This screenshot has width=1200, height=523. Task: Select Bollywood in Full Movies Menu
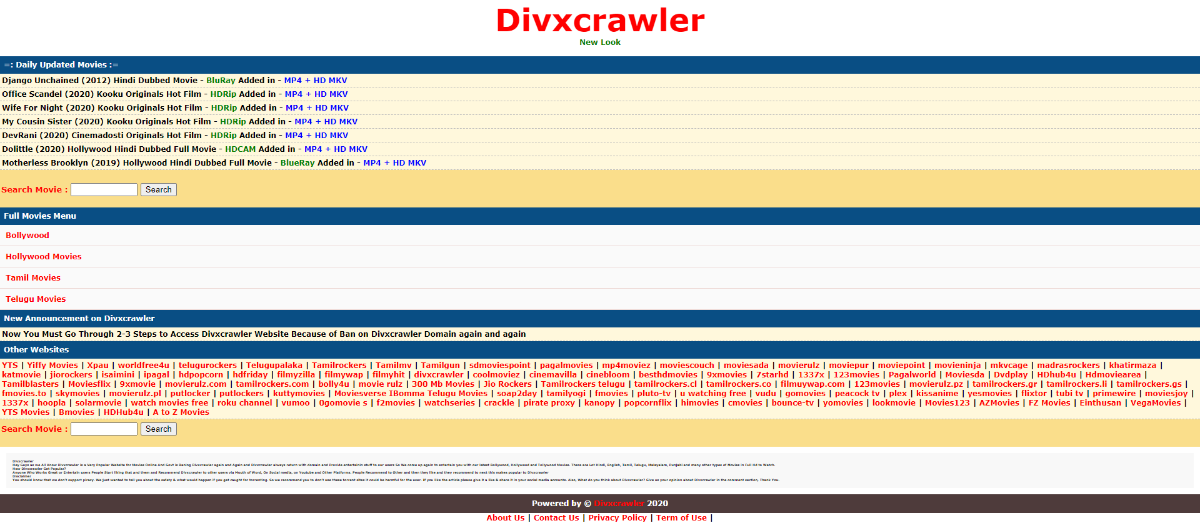click(x=27, y=236)
